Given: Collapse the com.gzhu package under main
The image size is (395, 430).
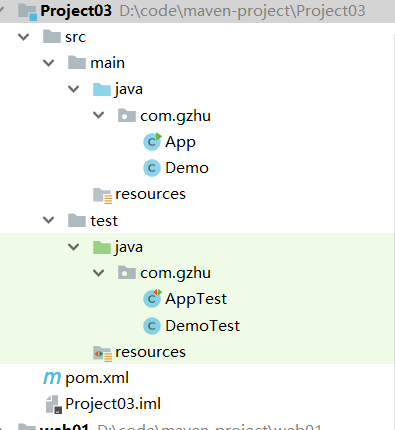Looking at the screenshot, I should pyautogui.click(x=99, y=115).
